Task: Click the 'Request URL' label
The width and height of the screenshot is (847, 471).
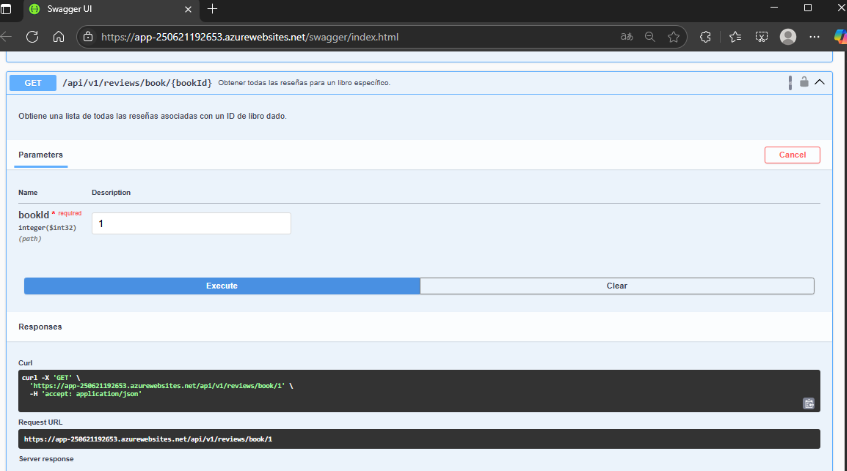Action: 41,422
